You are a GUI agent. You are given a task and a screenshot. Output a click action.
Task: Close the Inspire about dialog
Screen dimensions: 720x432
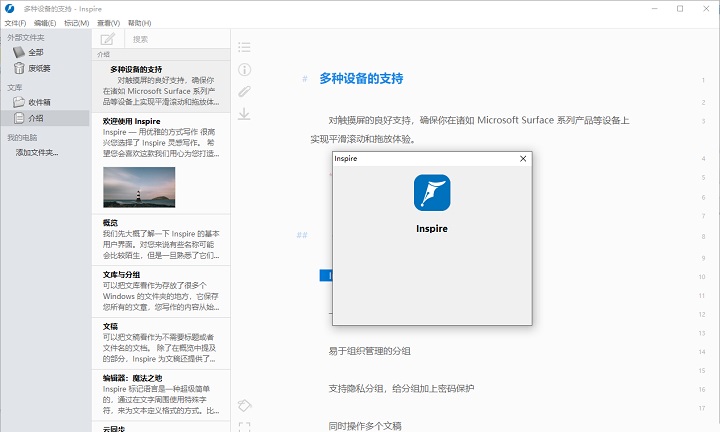pos(522,158)
